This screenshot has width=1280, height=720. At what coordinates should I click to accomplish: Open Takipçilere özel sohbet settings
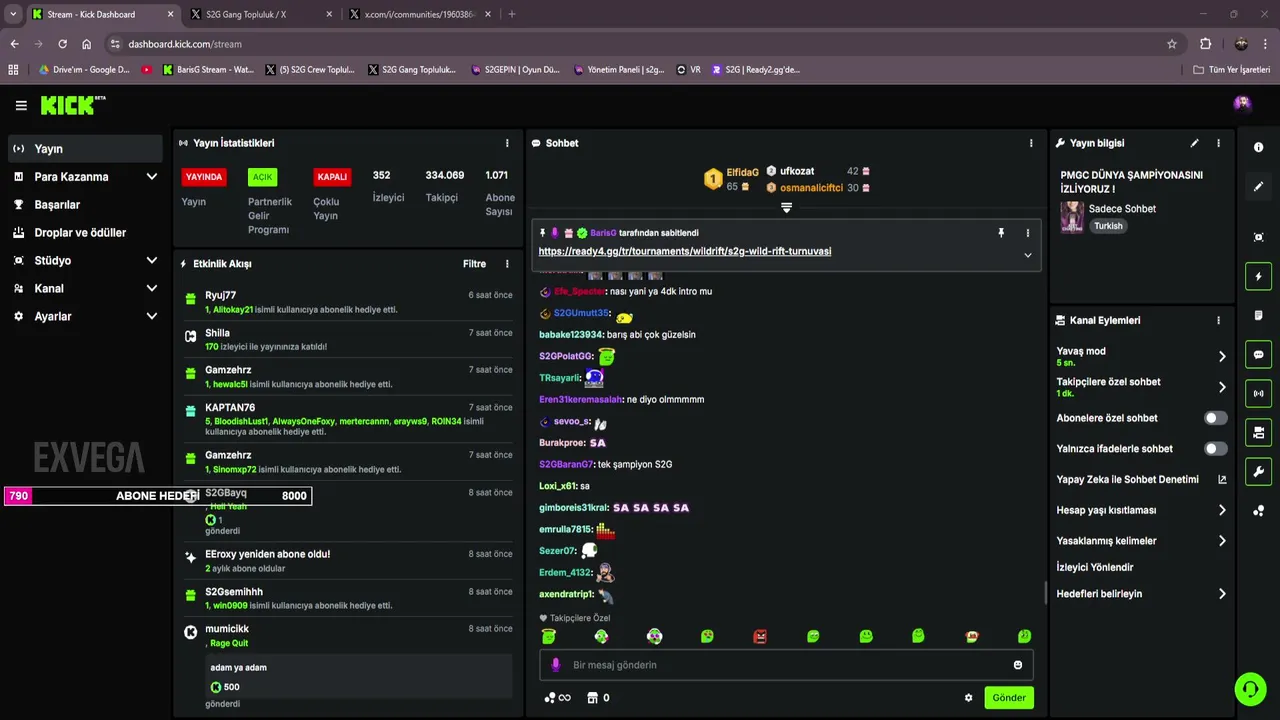click(x=1141, y=387)
